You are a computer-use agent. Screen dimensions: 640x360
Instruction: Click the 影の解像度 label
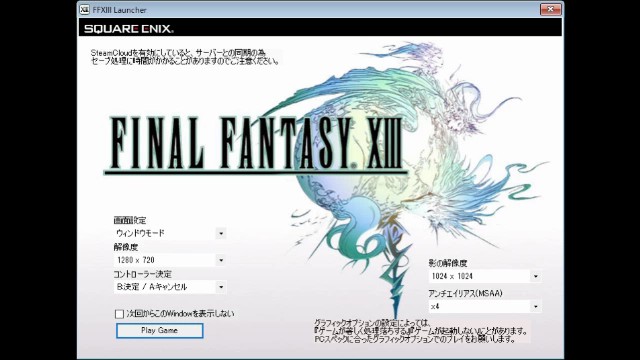pos(448,263)
